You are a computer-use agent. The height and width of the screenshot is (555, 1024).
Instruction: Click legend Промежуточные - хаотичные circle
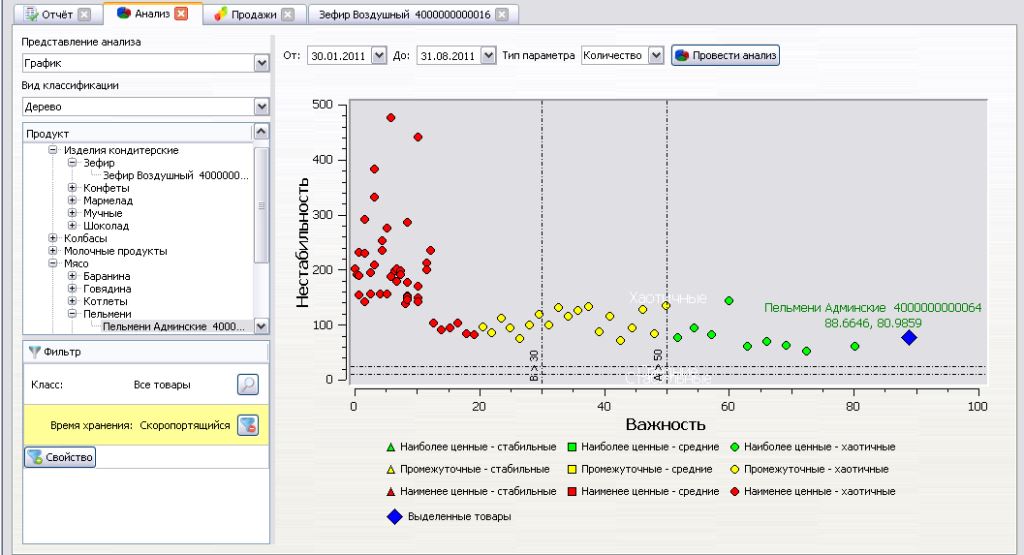[734, 469]
